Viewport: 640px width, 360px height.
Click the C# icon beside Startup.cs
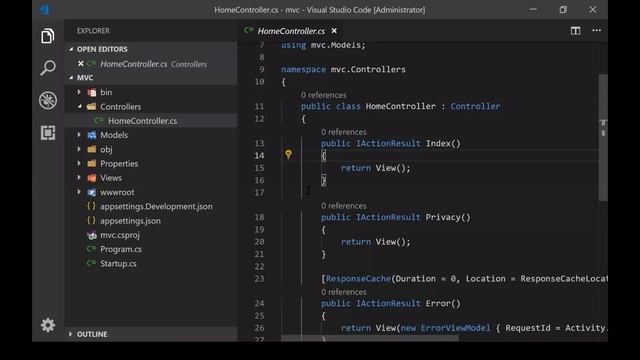91,263
